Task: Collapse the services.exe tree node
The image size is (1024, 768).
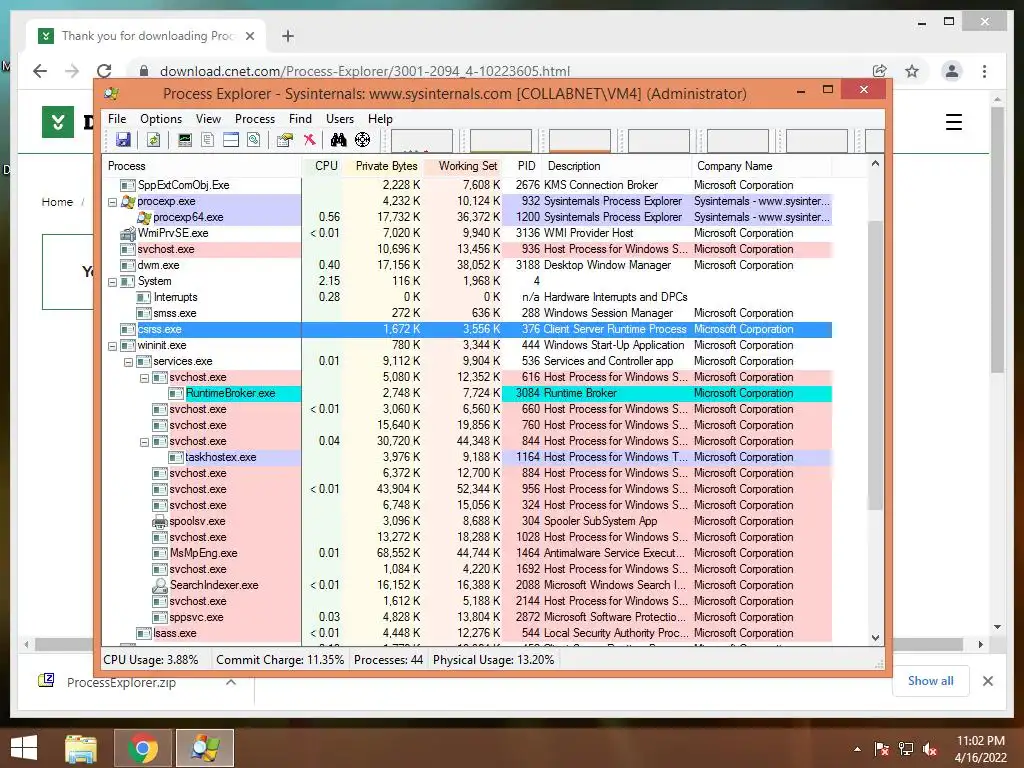Action: (129, 362)
